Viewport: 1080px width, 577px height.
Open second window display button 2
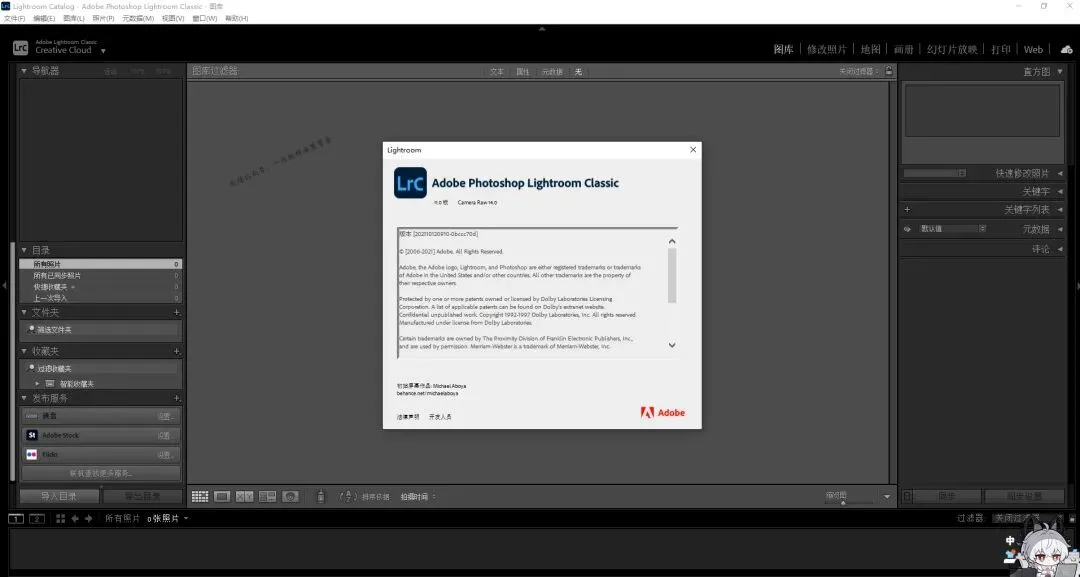tap(37, 518)
